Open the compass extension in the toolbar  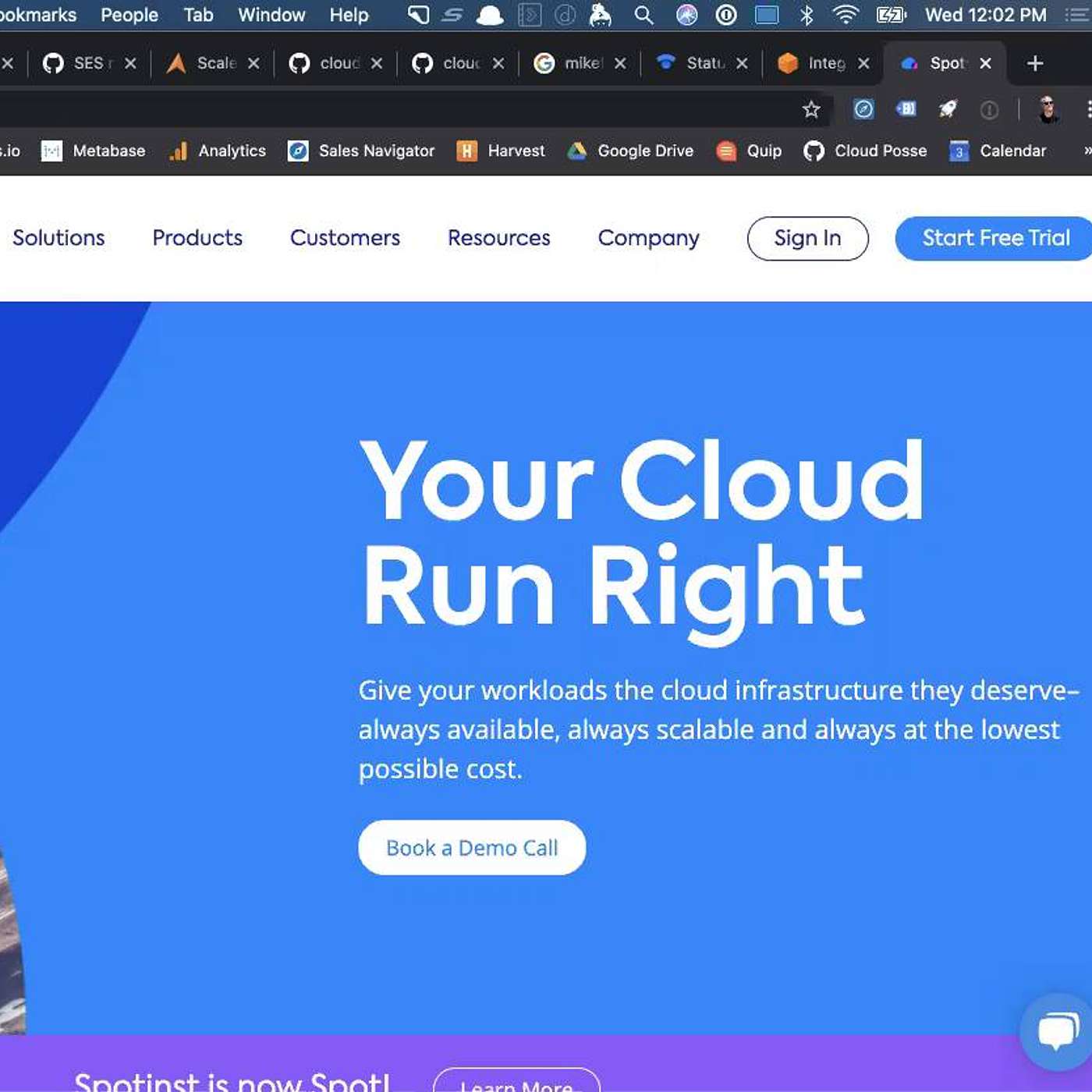[863, 110]
